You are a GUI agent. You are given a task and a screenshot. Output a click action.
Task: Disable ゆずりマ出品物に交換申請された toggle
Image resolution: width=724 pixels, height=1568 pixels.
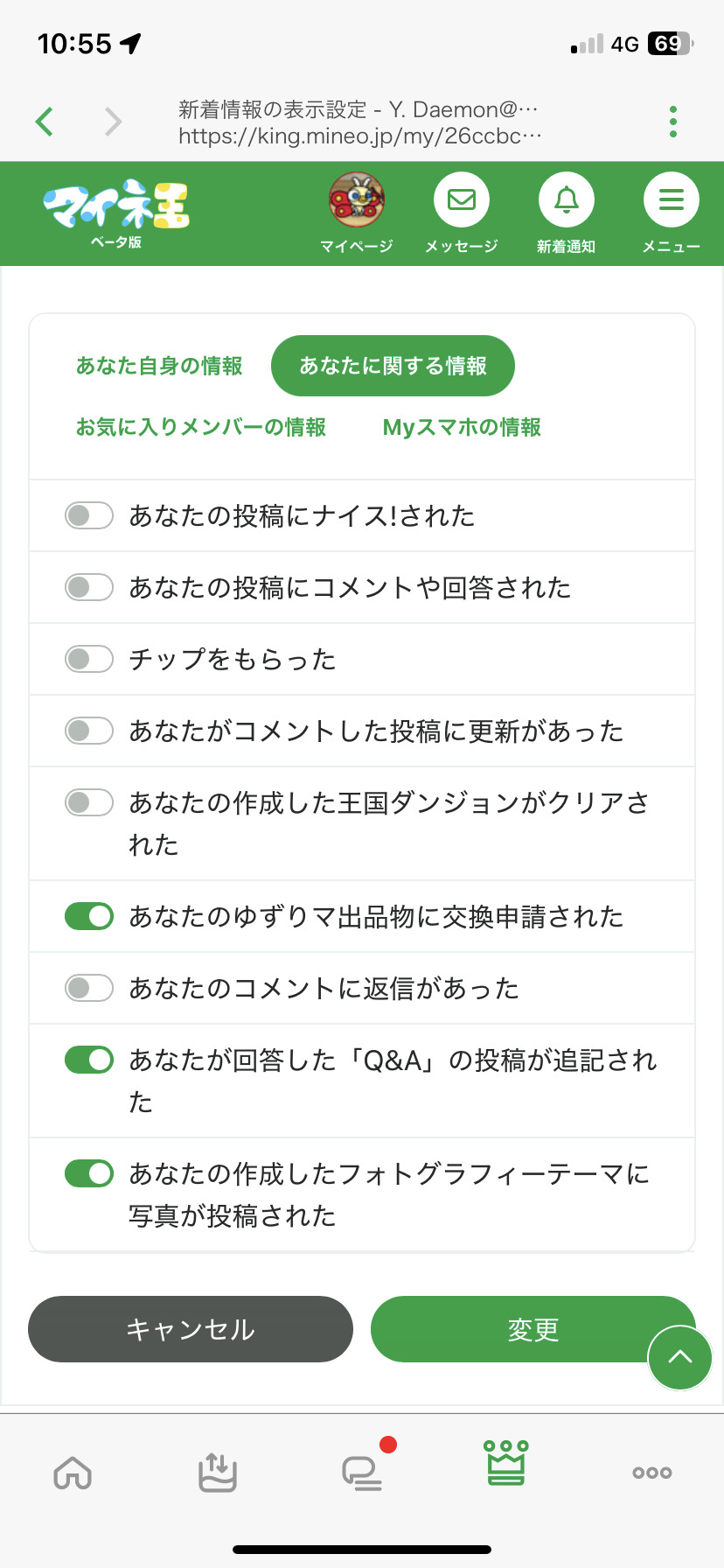[x=89, y=917]
